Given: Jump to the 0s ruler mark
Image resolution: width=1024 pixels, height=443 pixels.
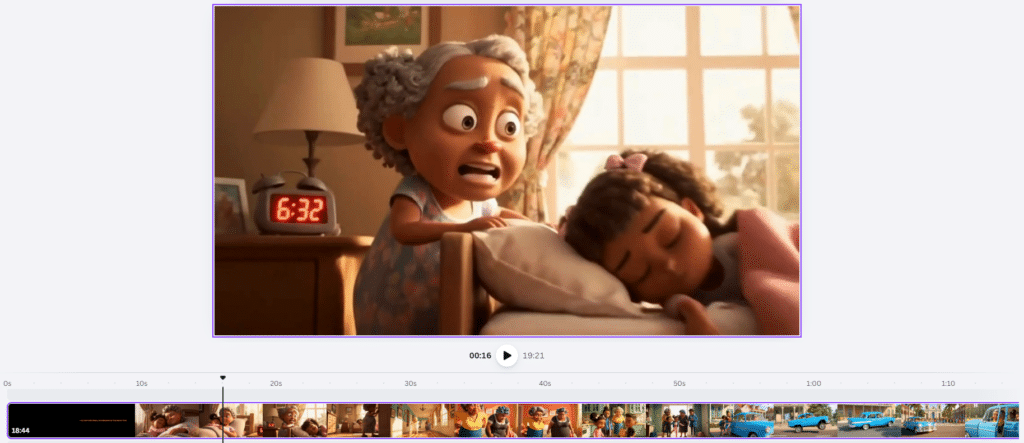Looking at the screenshot, I should pos(8,384).
